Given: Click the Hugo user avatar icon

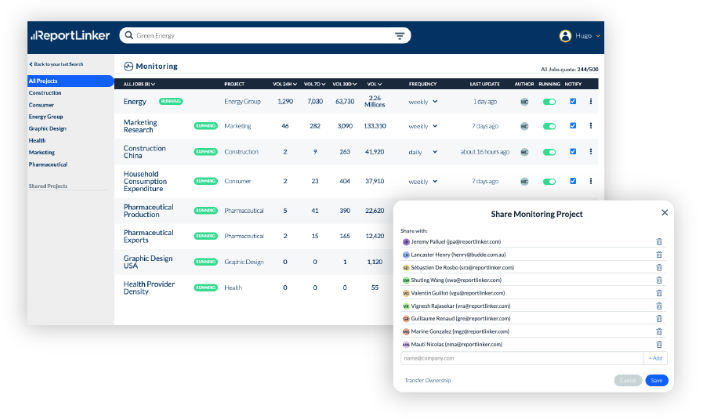Looking at the screenshot, I should click(565, 36).
